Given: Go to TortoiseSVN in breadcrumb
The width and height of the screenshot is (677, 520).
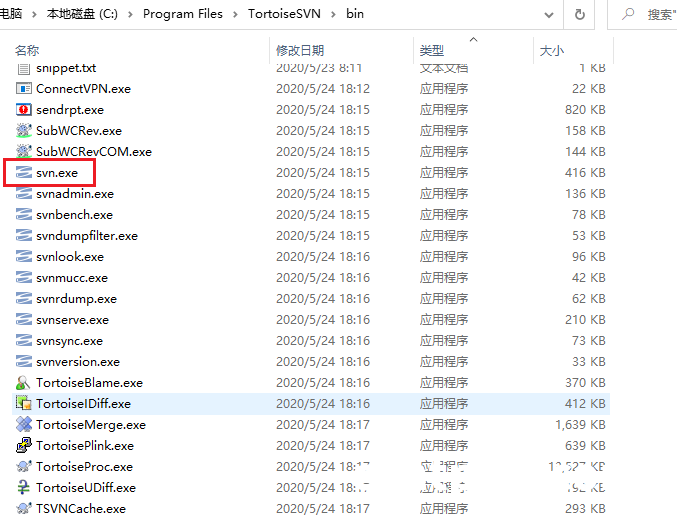Looking at the screenshot, I should [284, 14].
